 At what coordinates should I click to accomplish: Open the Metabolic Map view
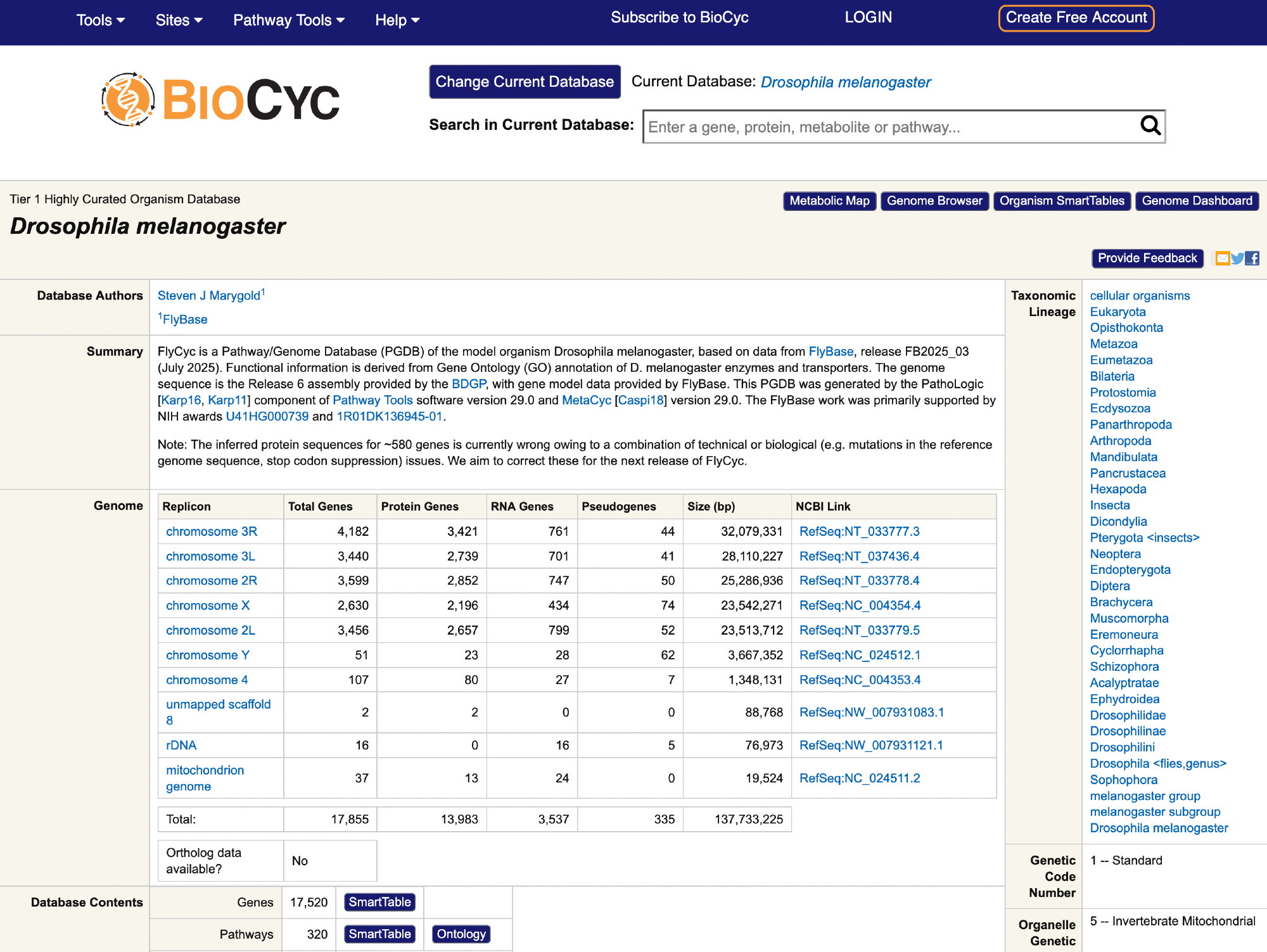(x=829, y=201)
